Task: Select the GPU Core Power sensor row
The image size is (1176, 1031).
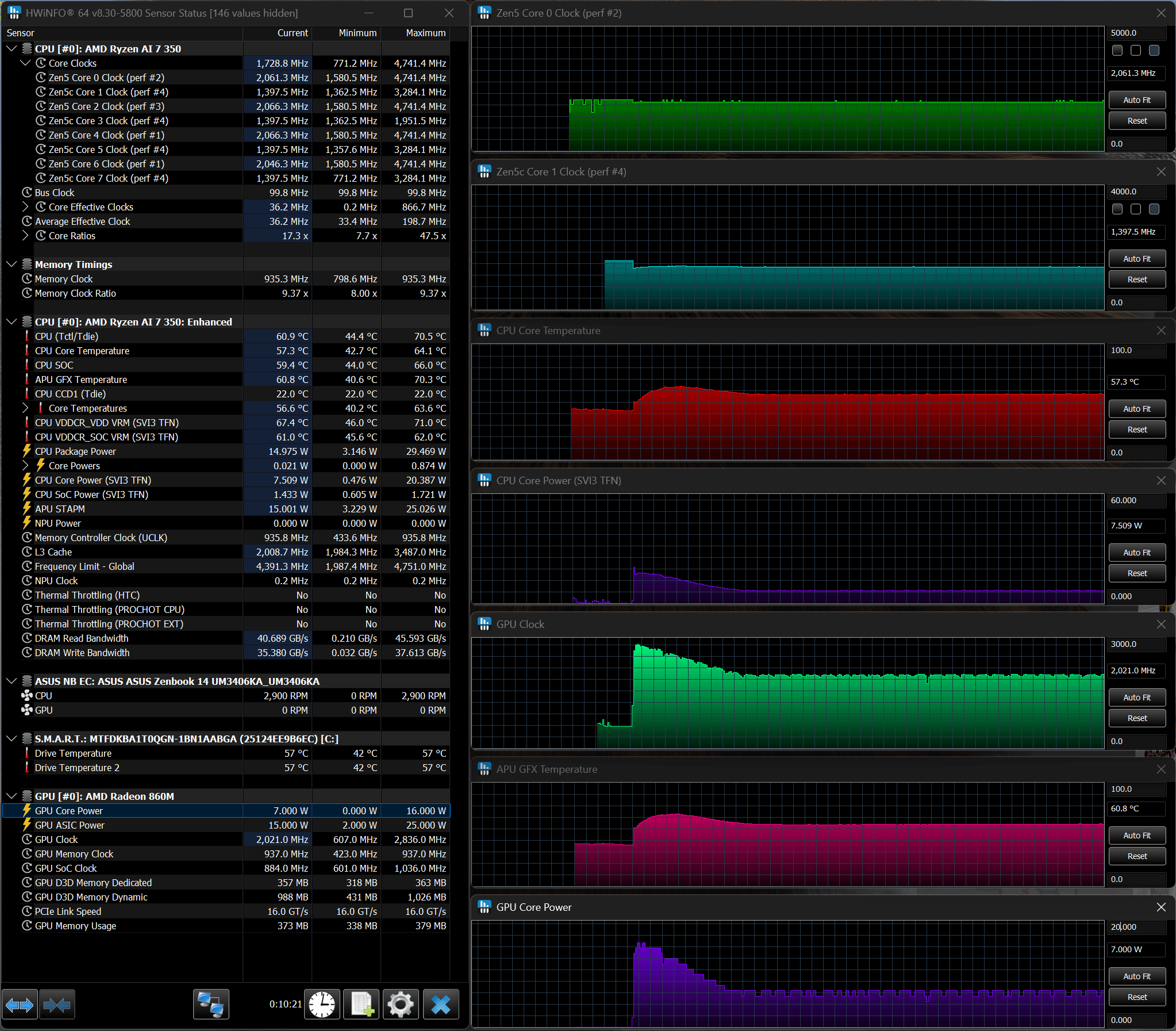Action: point(226,811)
